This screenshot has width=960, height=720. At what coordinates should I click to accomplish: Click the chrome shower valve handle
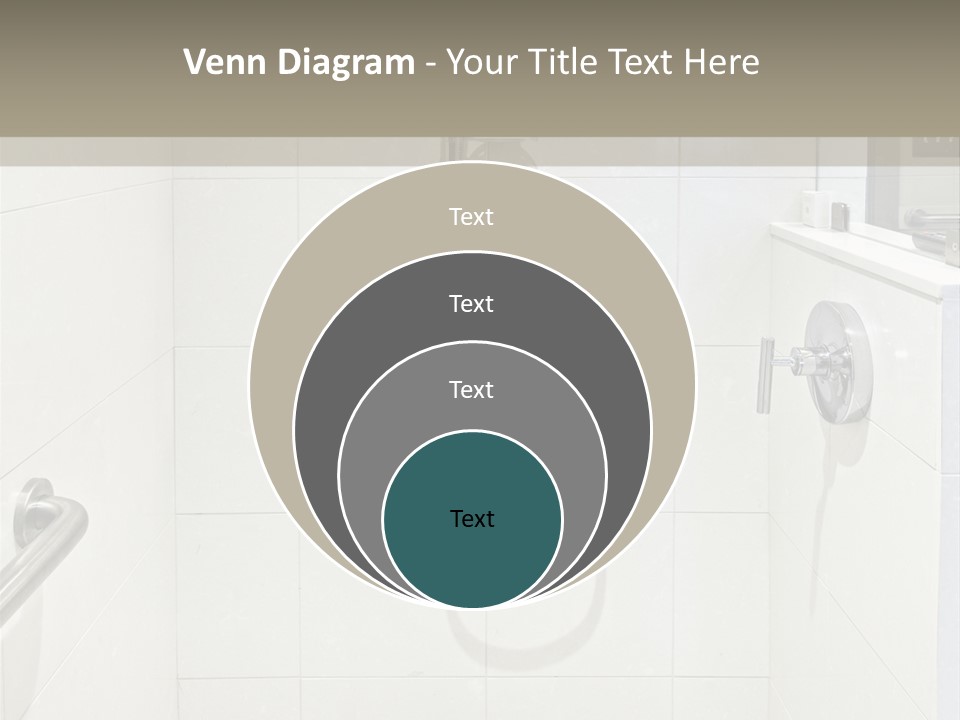pos(768,375)
